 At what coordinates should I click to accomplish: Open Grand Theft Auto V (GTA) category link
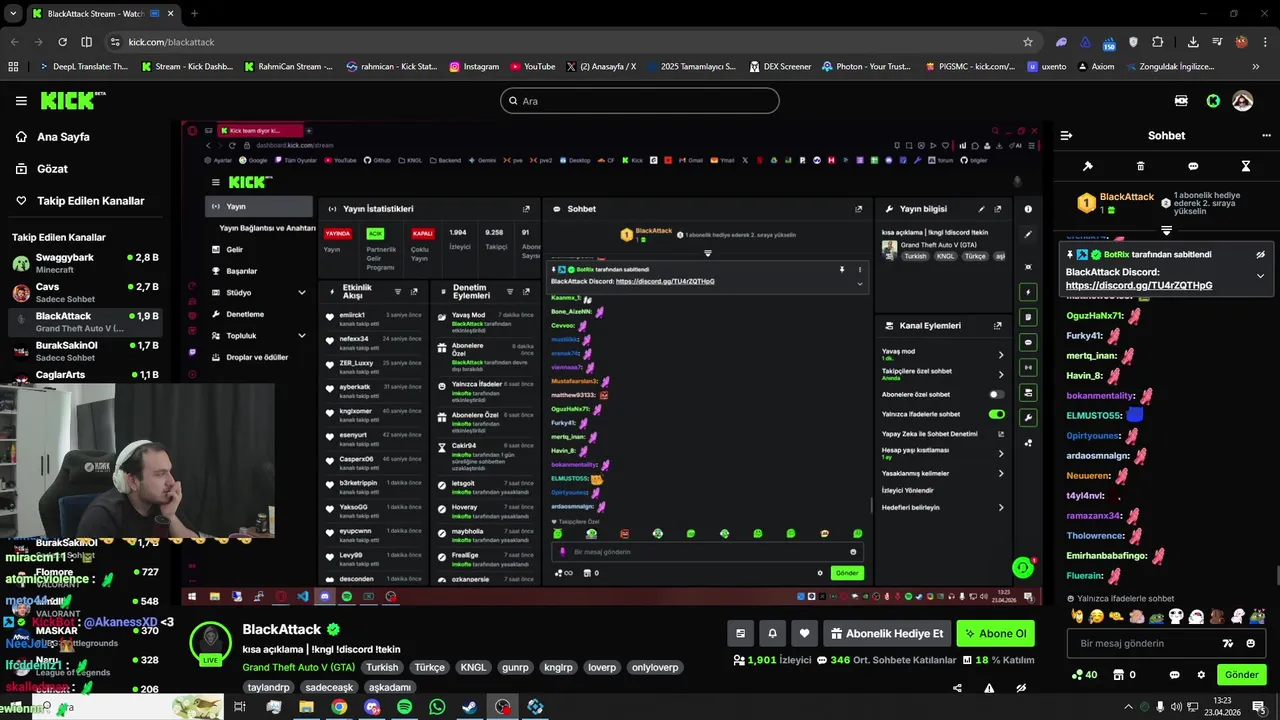point(298,667)
